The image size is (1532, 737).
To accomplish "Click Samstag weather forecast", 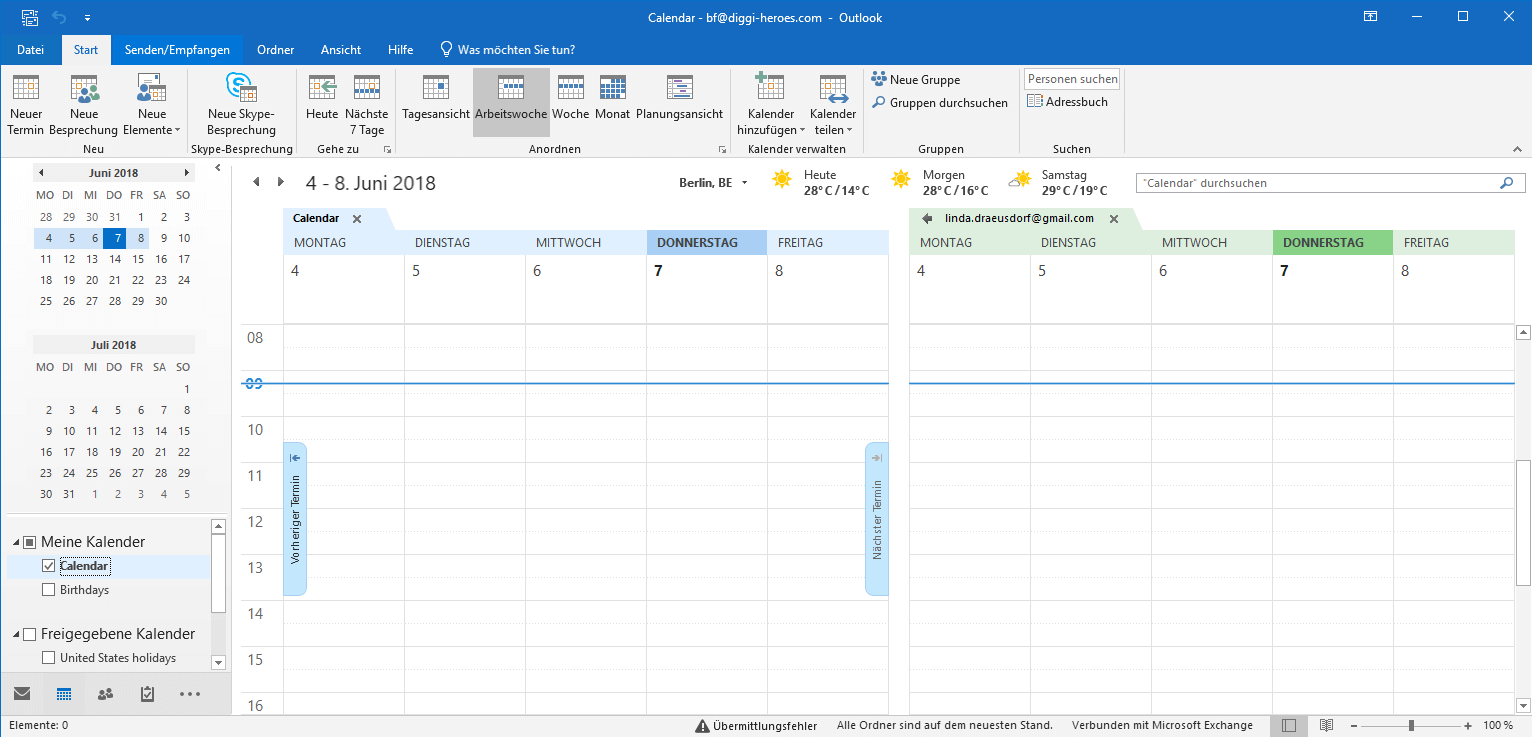I will pos(1059,182).
